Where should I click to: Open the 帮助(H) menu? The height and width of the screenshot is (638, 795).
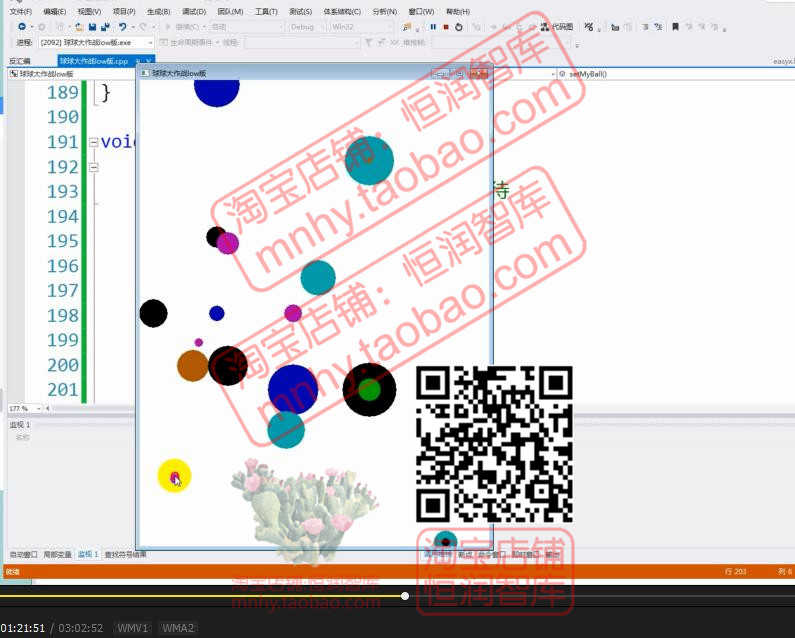(x=458, y=11)
